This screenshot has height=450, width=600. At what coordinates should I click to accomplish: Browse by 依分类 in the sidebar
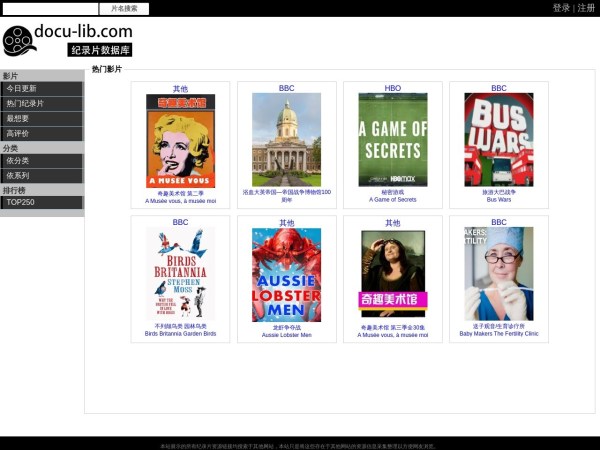pos(42,160)
